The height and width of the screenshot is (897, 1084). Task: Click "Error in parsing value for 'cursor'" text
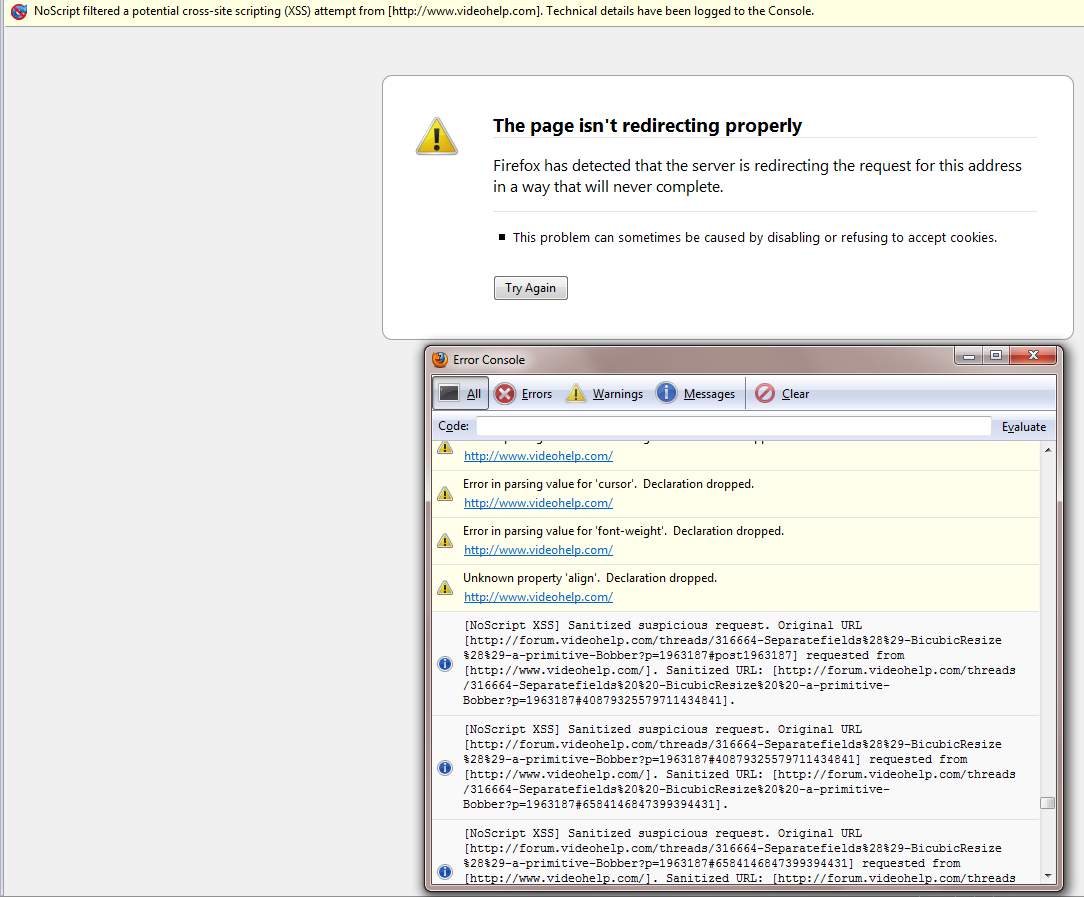[x=608, y=484]
